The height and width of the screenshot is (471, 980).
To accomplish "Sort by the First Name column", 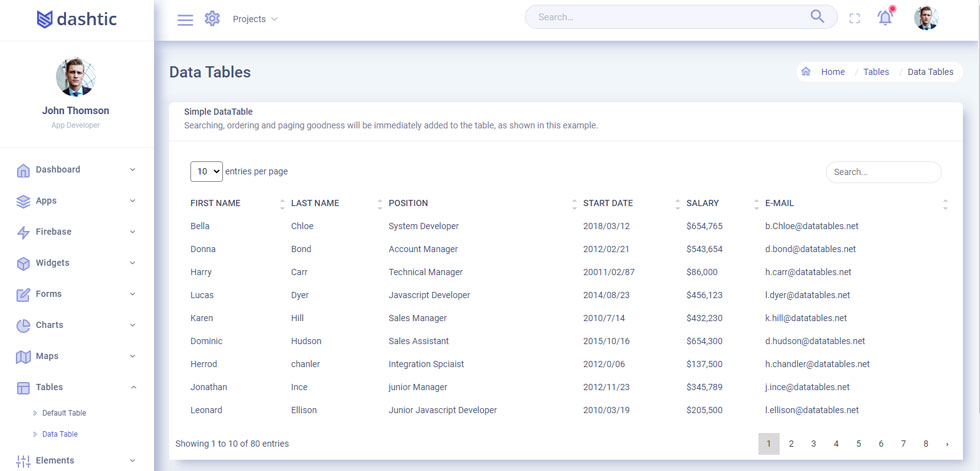I will tap(215, 203).
